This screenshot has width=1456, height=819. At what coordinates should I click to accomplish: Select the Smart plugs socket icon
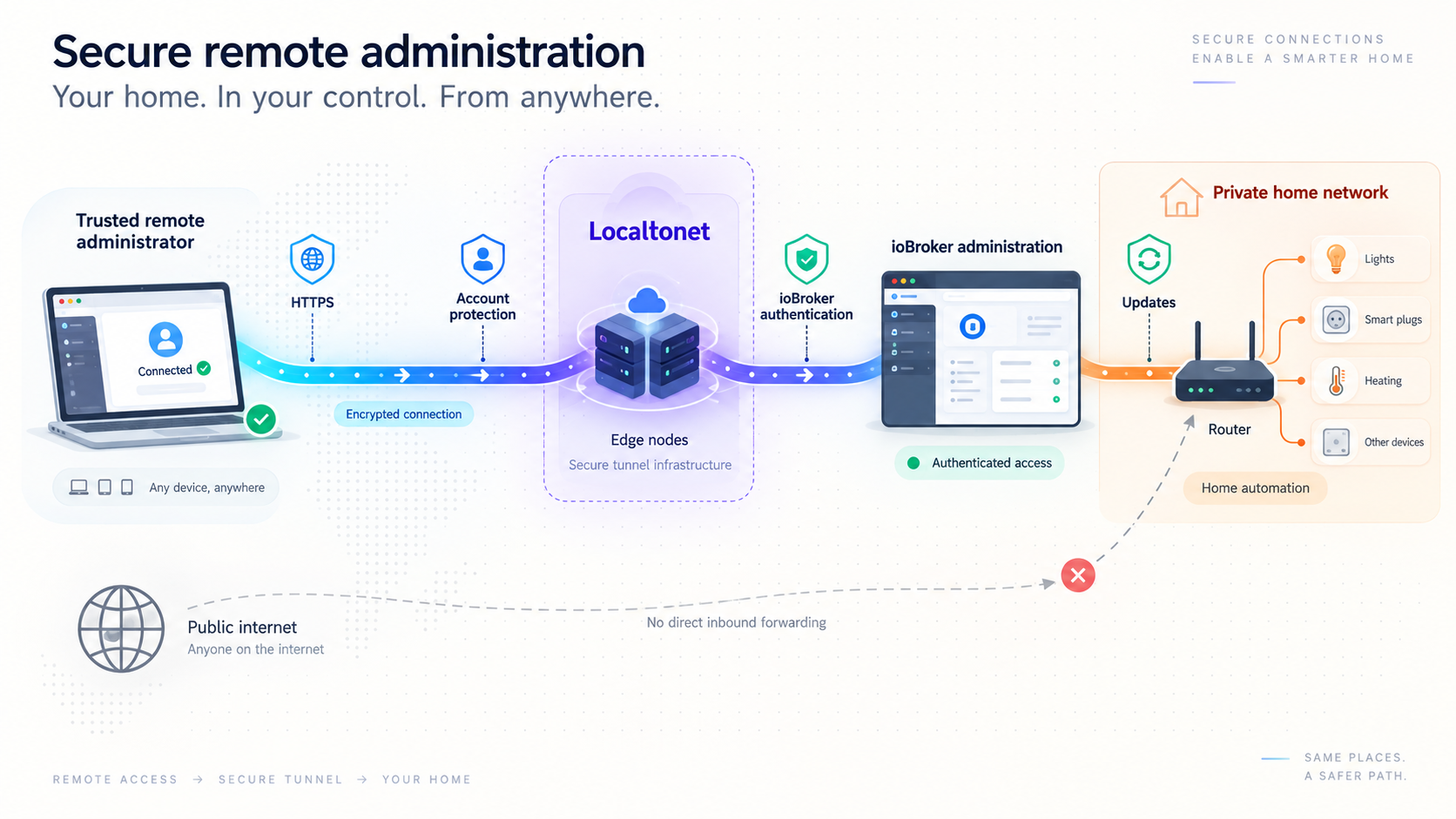pos(1336,319)
